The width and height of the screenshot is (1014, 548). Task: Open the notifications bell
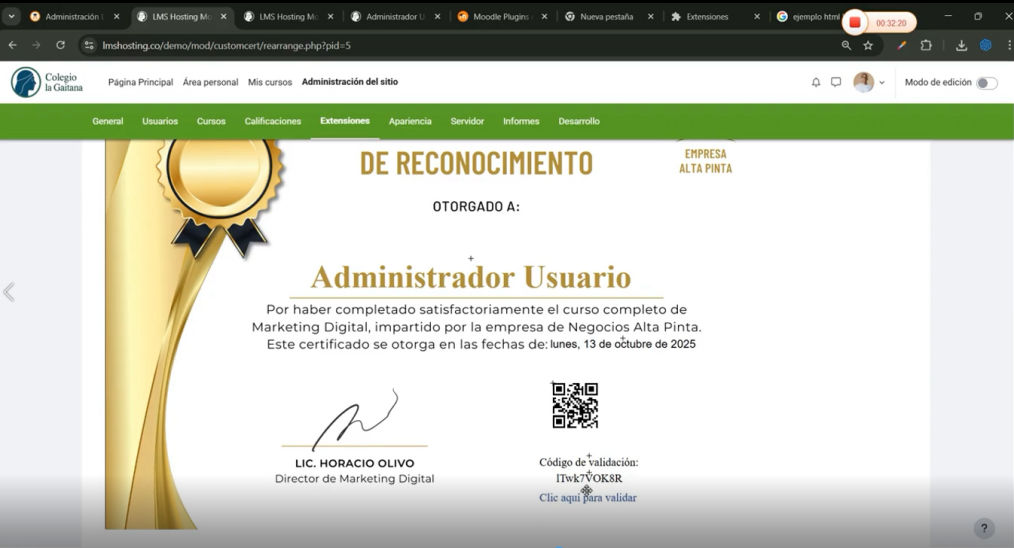(x=816, y=83)
